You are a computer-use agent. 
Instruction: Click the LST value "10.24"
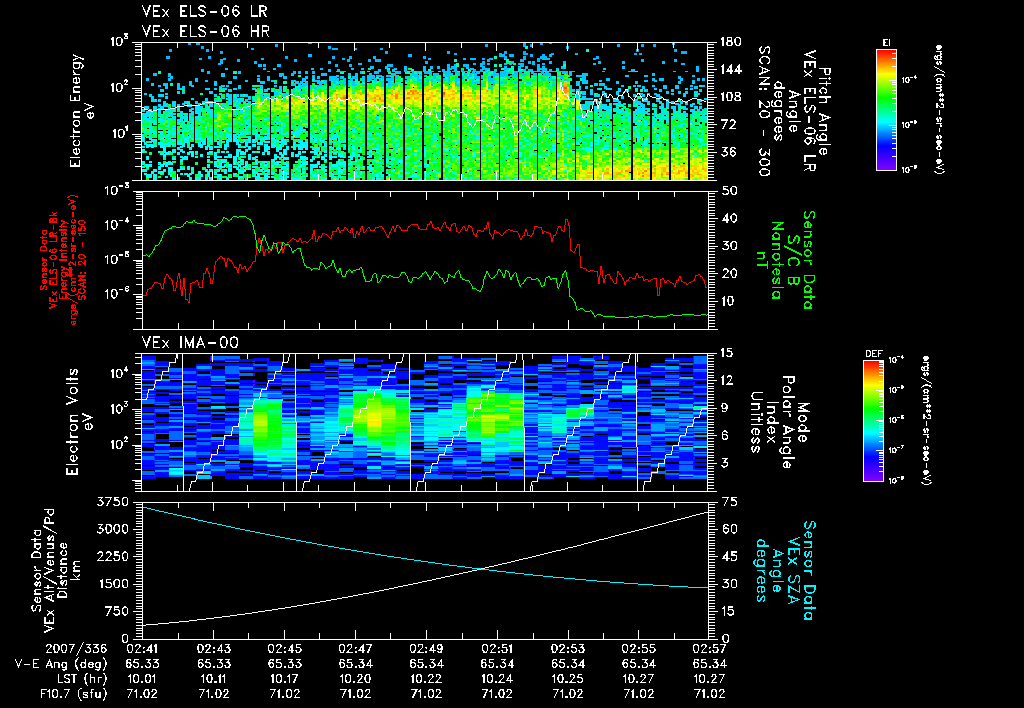click(x=497, y=679)
